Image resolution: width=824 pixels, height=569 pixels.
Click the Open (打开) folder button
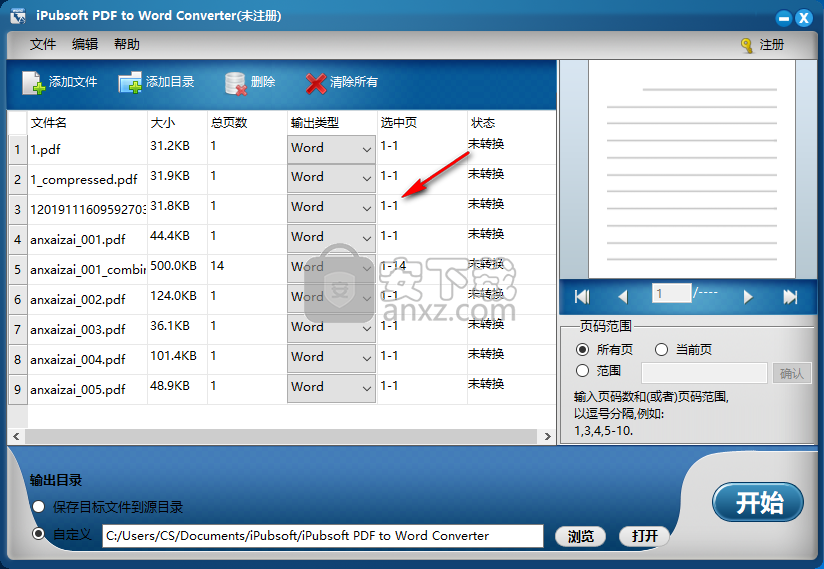click(x=644, y=536)
